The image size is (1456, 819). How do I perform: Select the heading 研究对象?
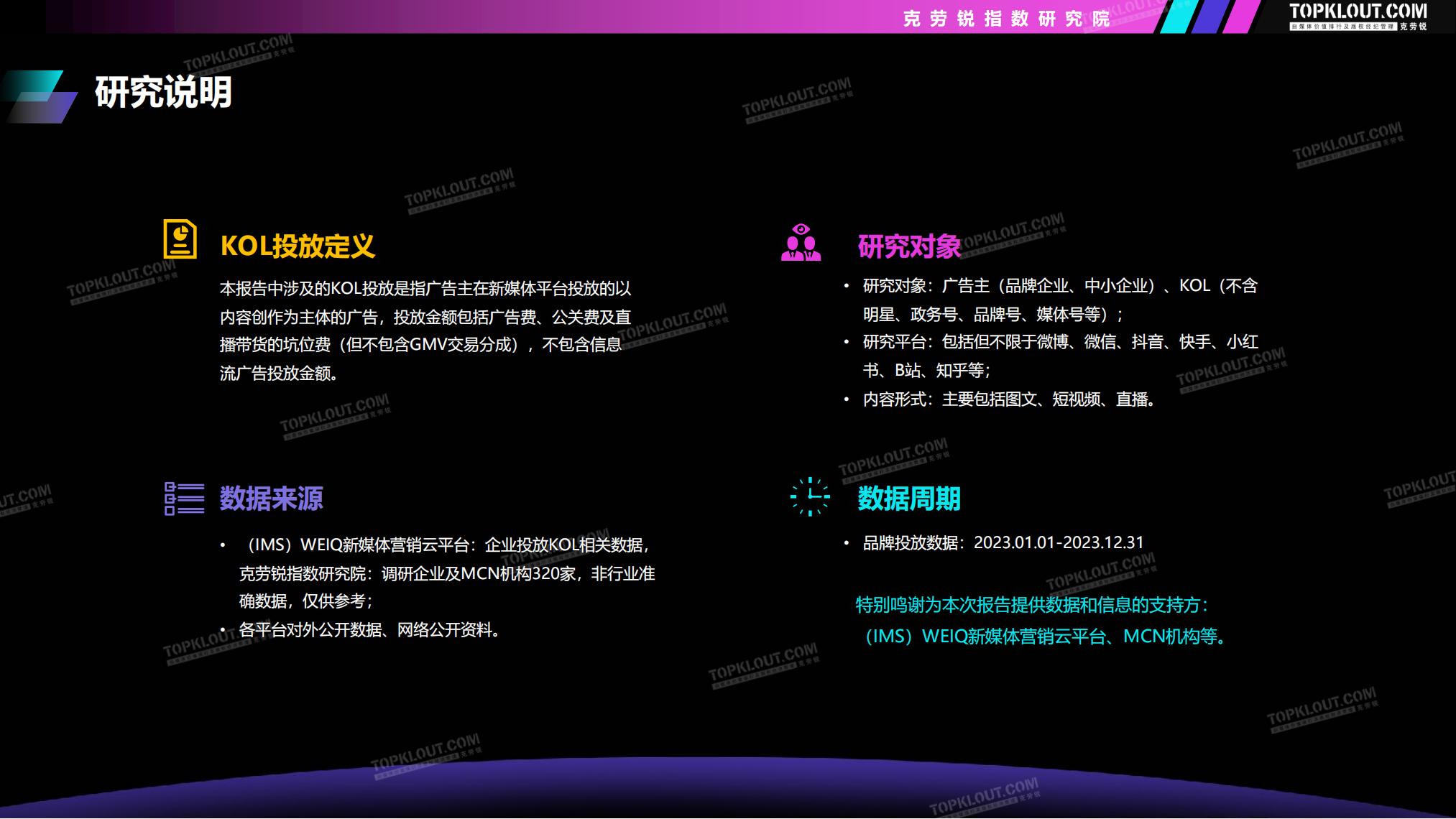click(908, 246)
